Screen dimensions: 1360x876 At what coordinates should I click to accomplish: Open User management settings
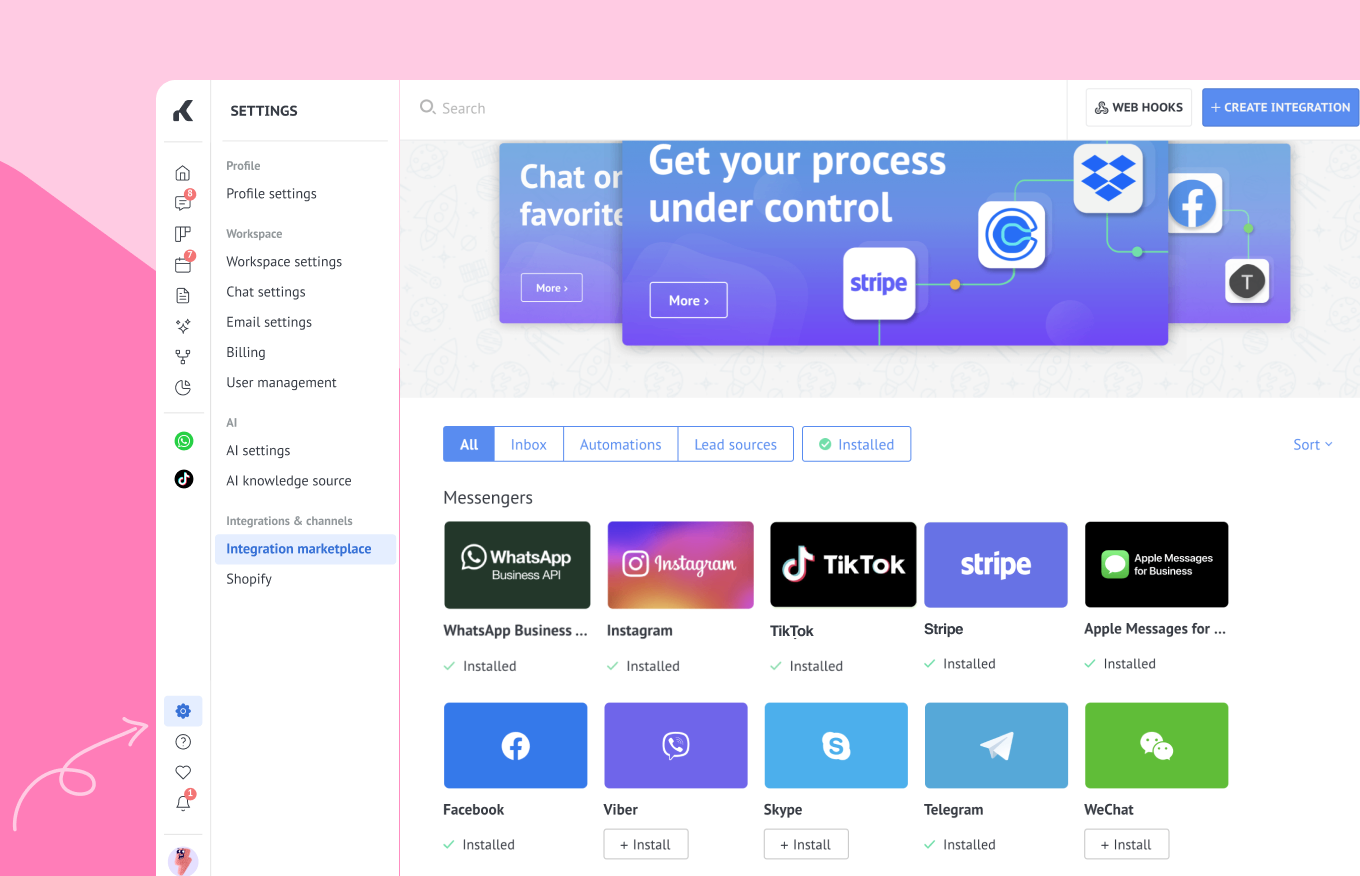281,383
